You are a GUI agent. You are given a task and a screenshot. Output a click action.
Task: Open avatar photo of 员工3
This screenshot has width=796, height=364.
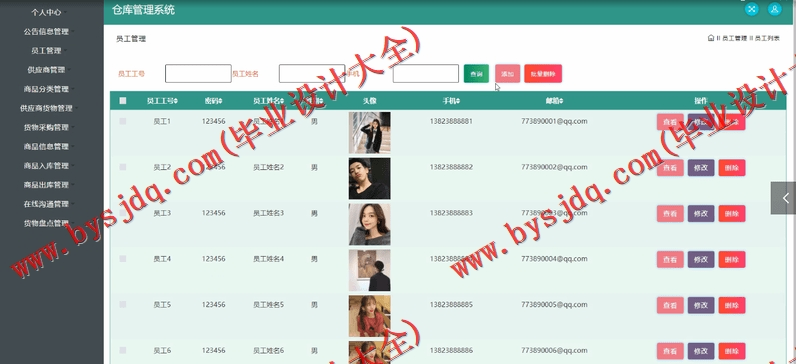click(x=370, y=224)
